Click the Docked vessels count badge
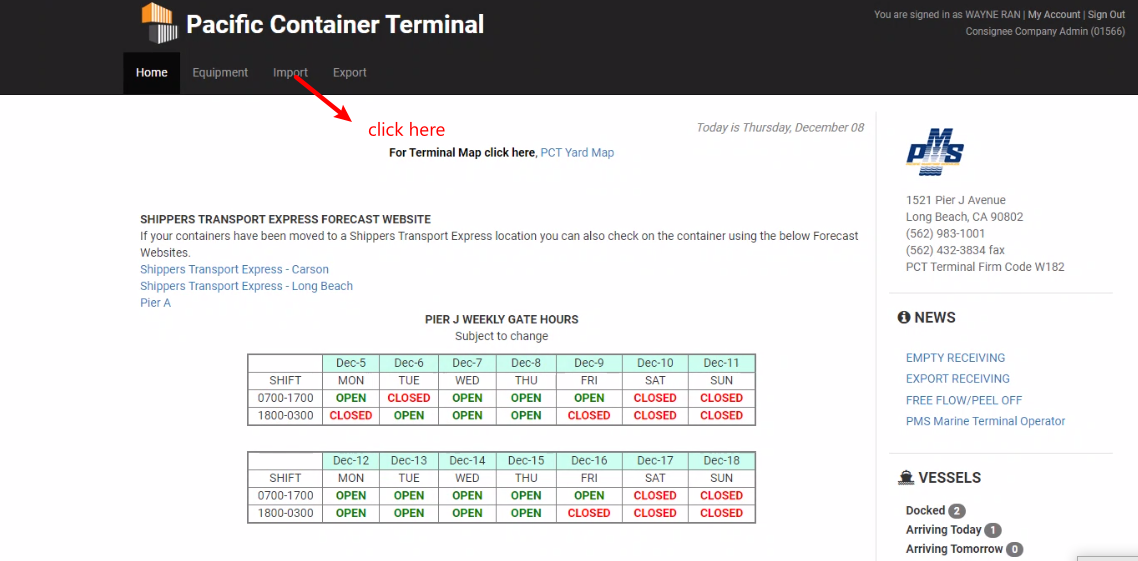The width and height of the screenshot is (1138, 561). pos(957,511)
